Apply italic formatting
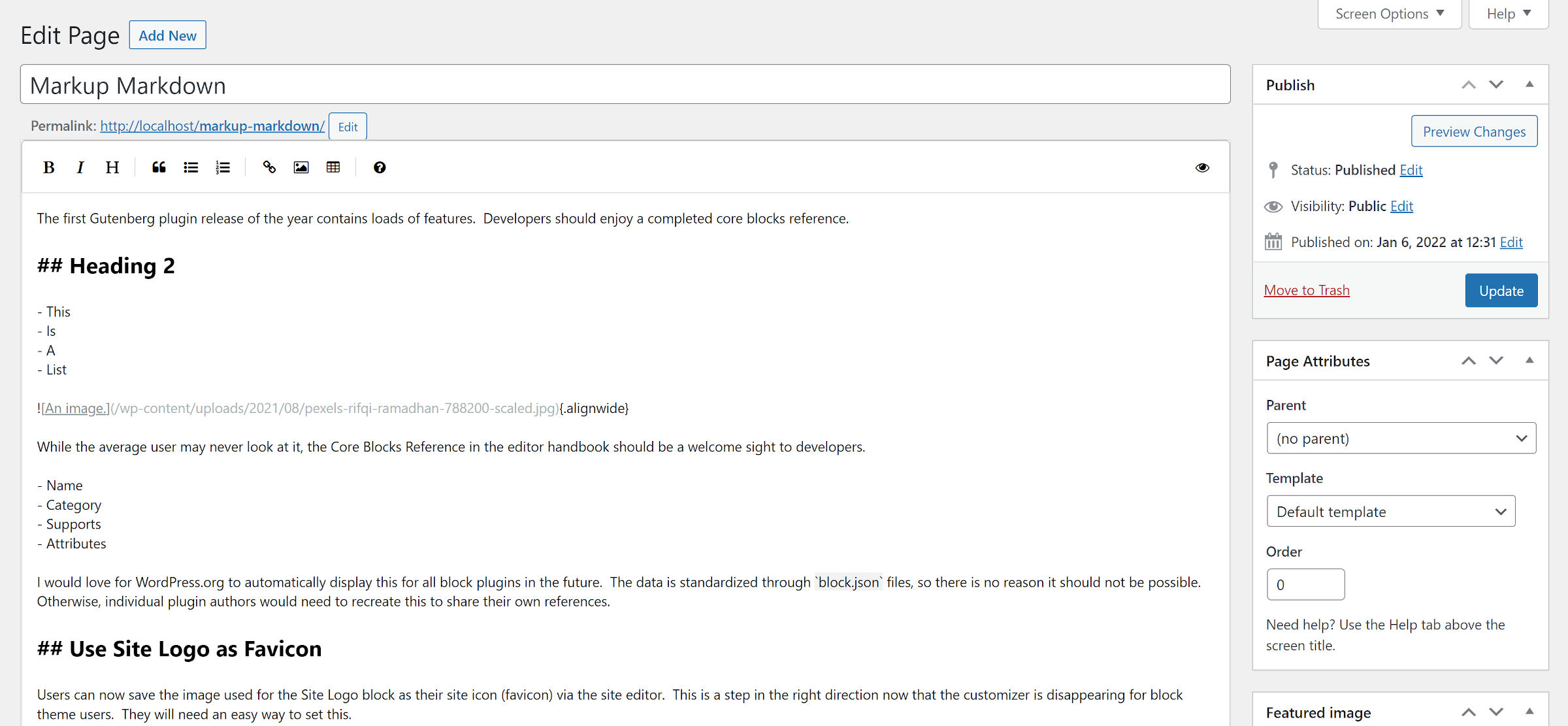 coord(80,167)
